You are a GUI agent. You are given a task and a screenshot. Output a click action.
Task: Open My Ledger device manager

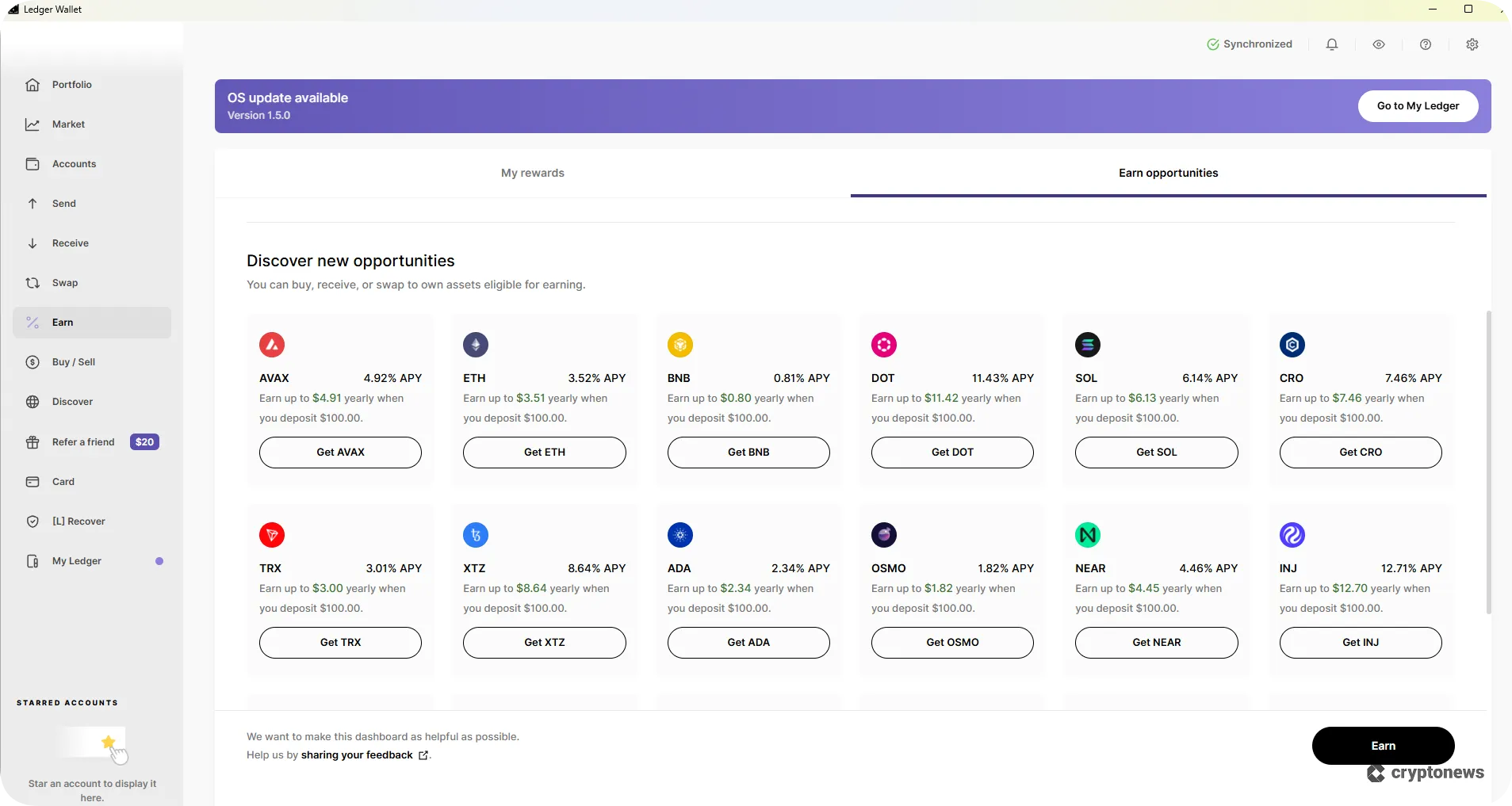(x=78, y=560)
